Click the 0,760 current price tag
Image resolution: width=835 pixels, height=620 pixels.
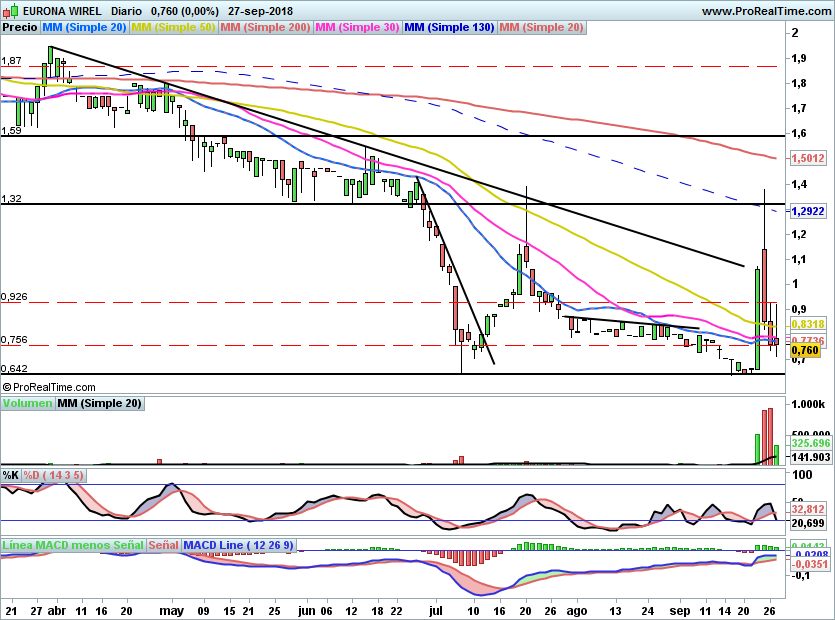805,350
